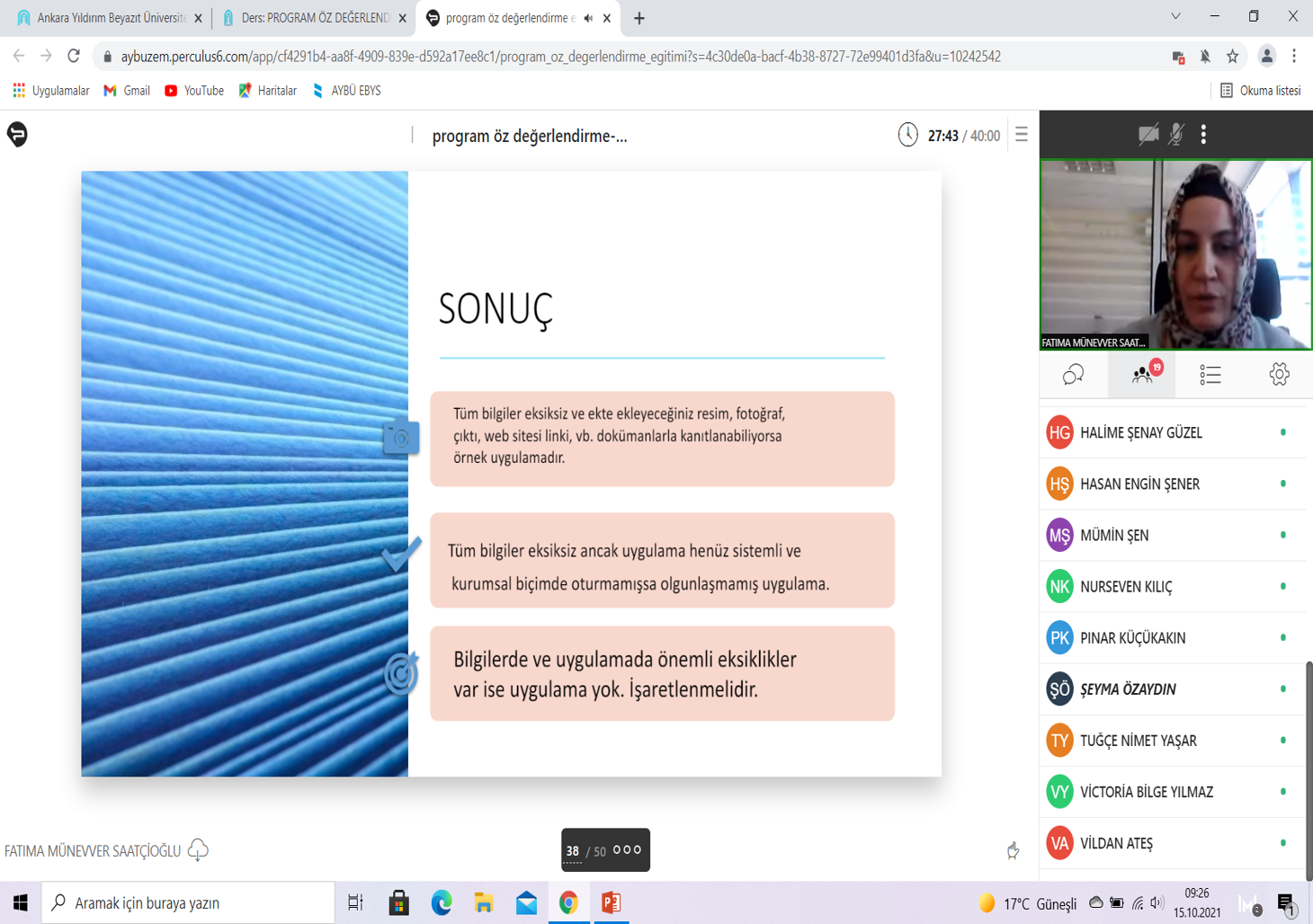Click the raise hand icon
1313x924 pixels.
[1013, 850]
